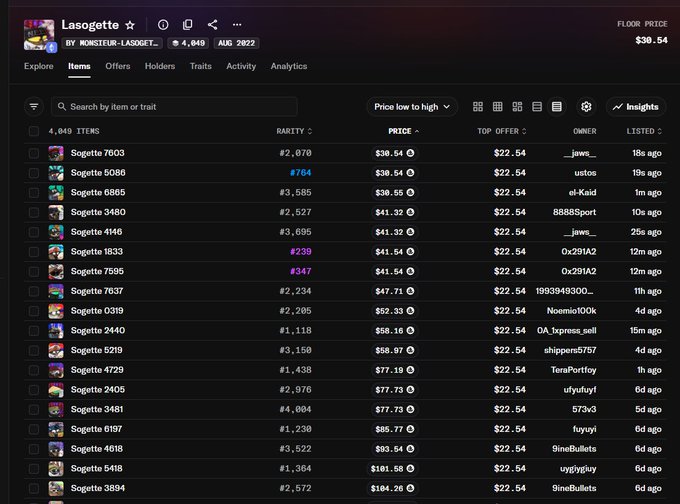Copy collection address icon

pyautogui.click(x=187, y=25)
